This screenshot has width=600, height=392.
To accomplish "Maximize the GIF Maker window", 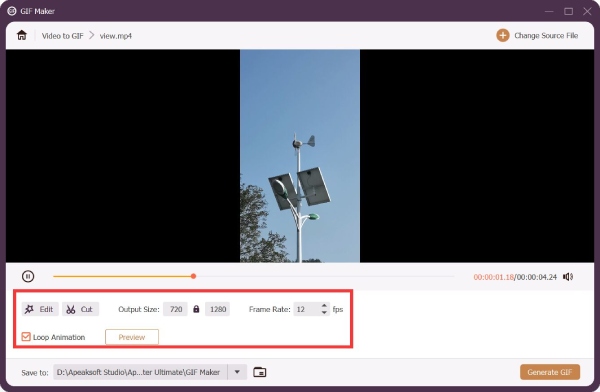I will coord(569,11).
